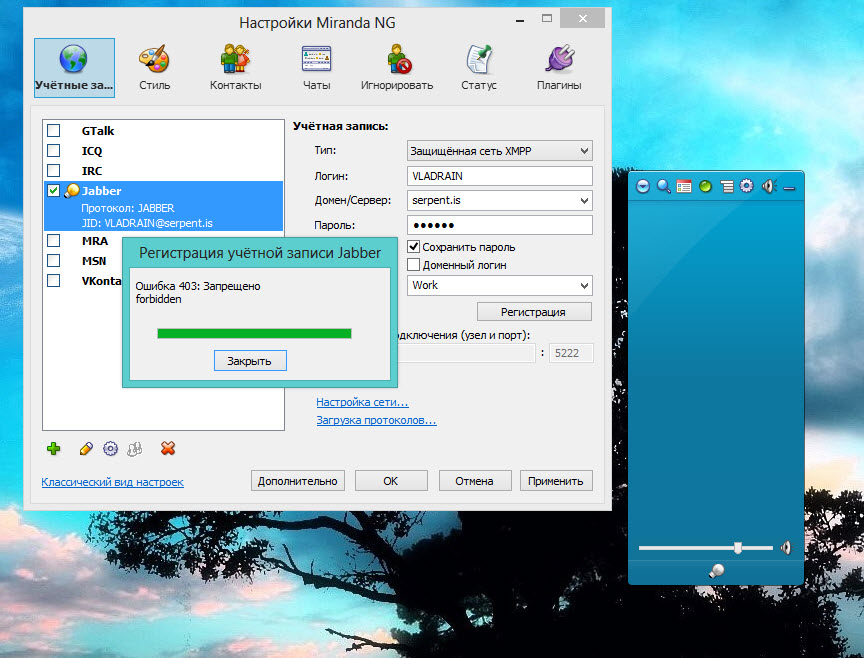This screenshot has height=658, width=864.
Task: Click the Дополнительно button
Action: [x=298, y=481]
